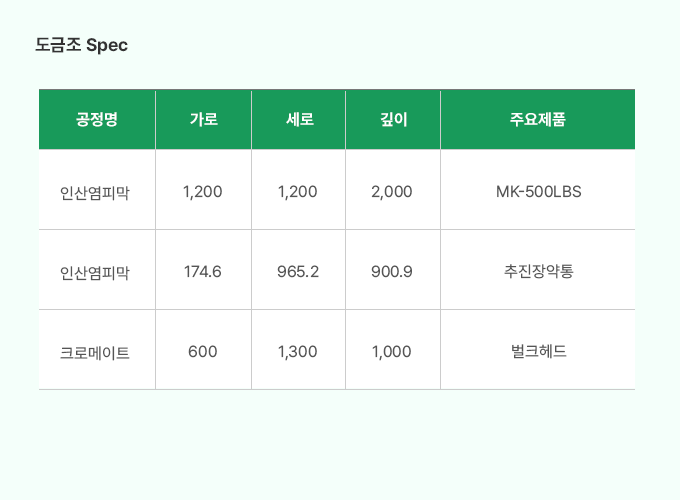Screen dimensions: 680x500
Task: Select the 크로메이트 process cell
Action: 95,351
